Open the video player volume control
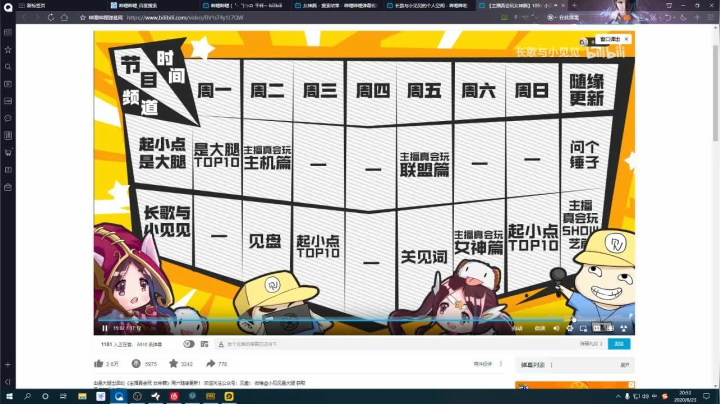Screen dimensions: 720x404 (556, 328)
